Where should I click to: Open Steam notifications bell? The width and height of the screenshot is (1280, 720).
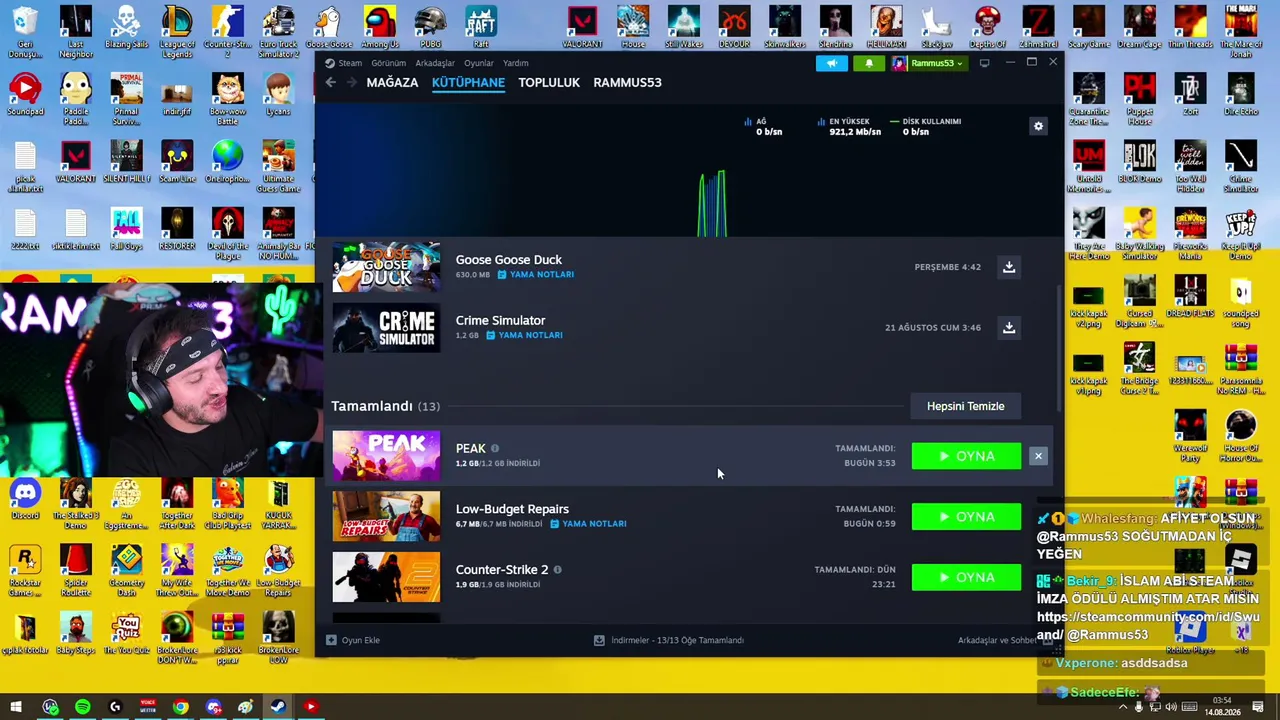[868, 63]
